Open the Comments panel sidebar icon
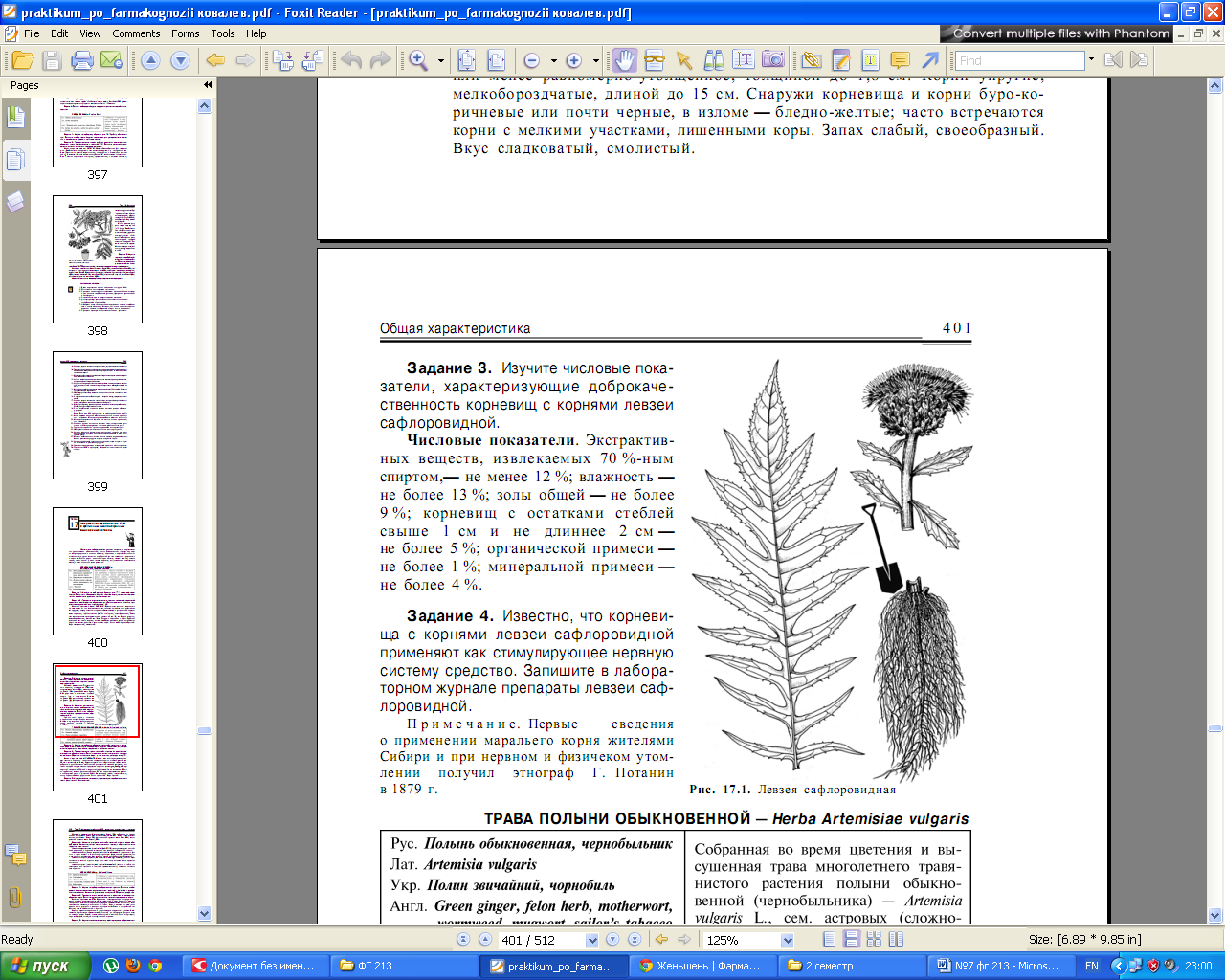Viewport: 1225px width, 980px height. (15, 855)
